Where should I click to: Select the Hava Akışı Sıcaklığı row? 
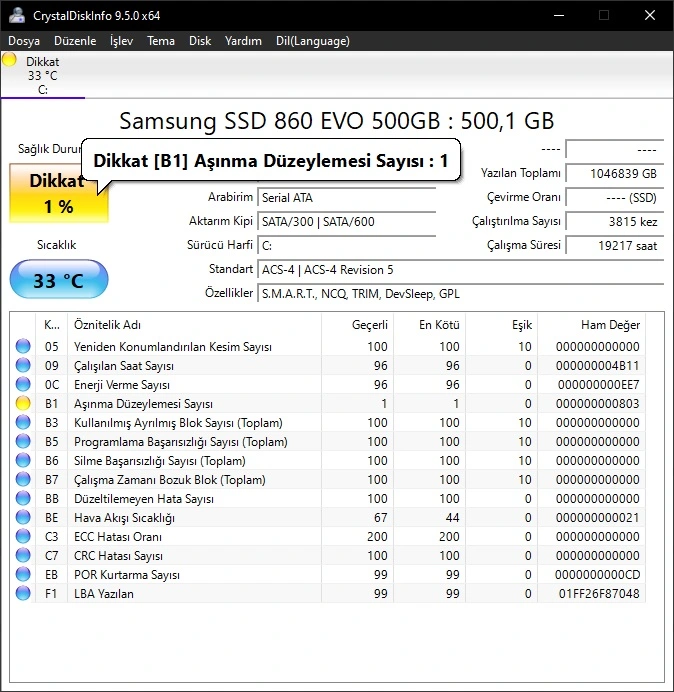pyautogui.click(x=329, y=517)
